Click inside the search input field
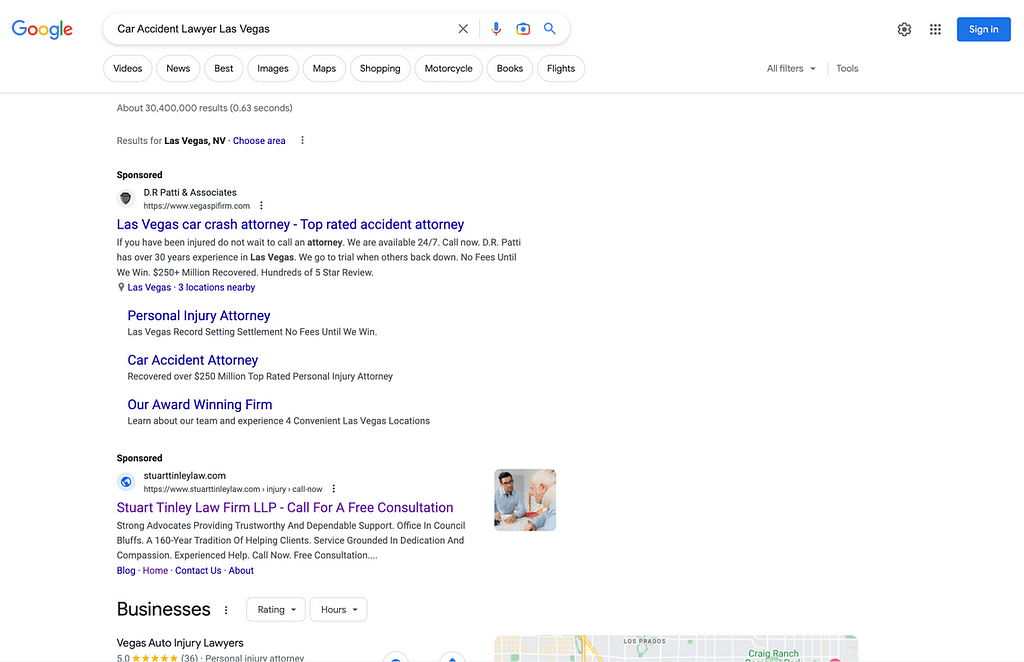Screen dimensions: 1024x662 [281, 29]
